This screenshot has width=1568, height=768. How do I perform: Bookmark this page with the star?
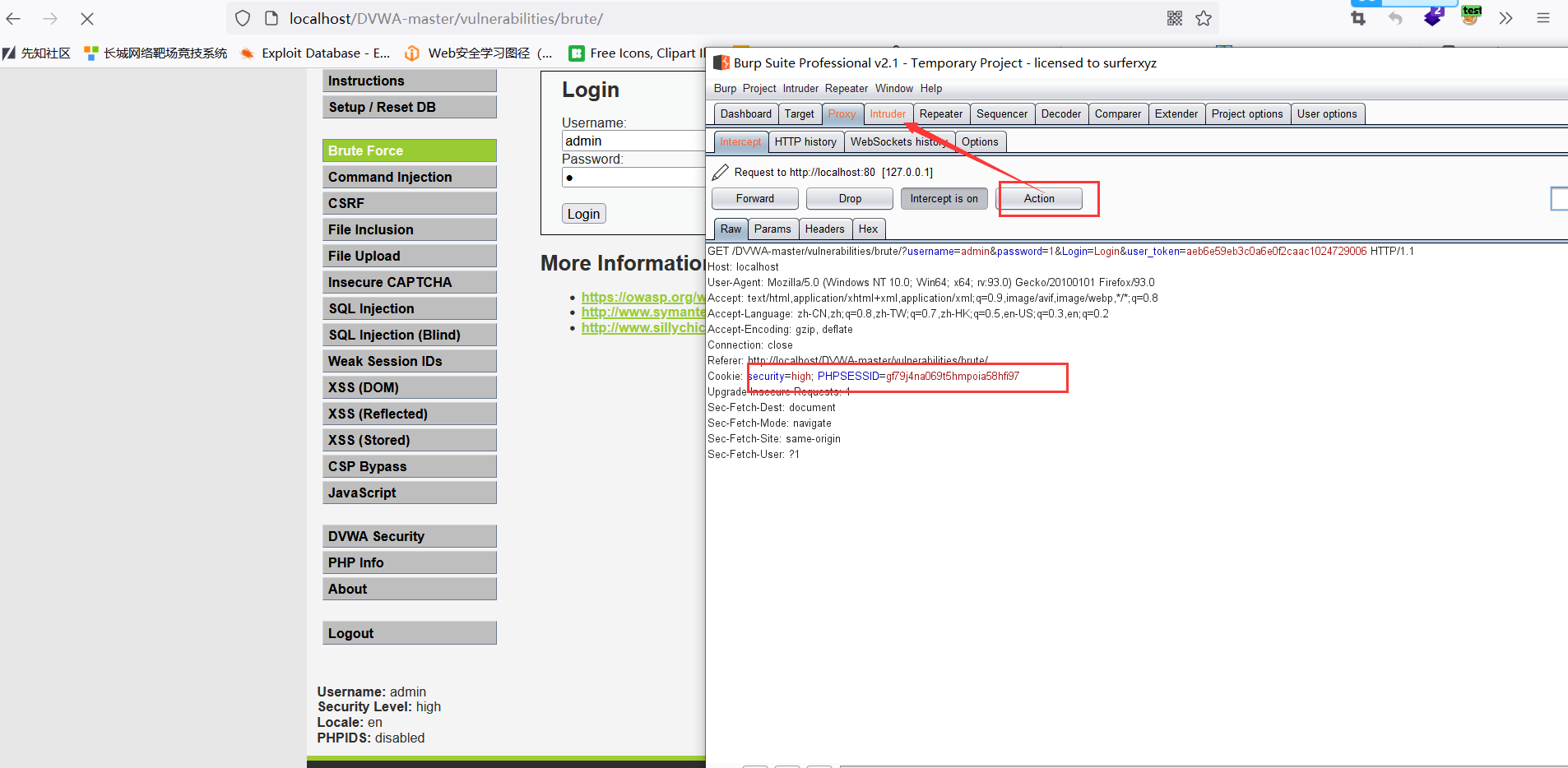pos(1204,18)
